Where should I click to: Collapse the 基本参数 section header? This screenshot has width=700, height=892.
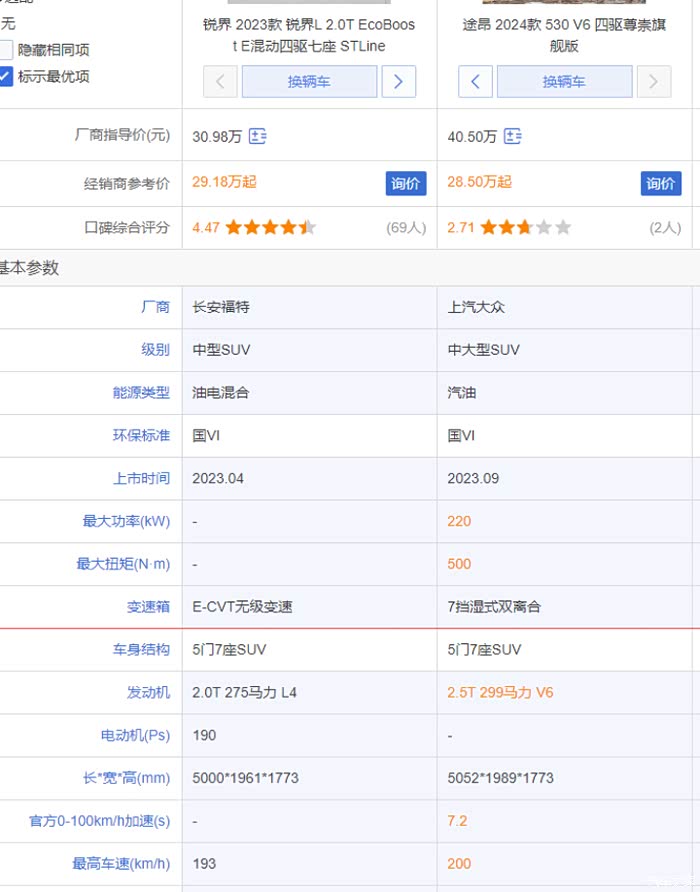[30, 268]
